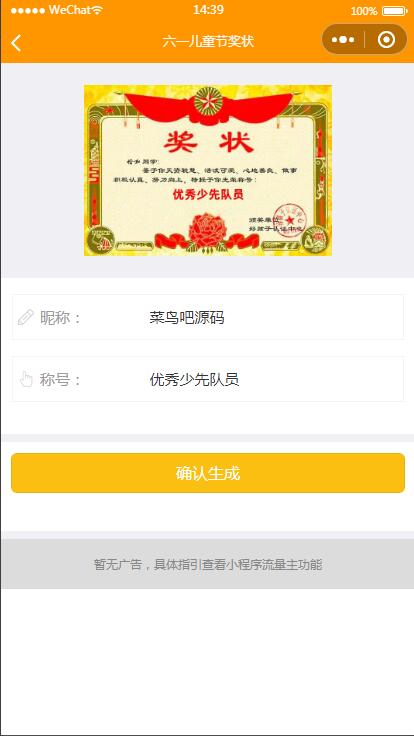This screenshot has height=736, width=414.
Task: Click the 确认生成 button
Action: 208,473
